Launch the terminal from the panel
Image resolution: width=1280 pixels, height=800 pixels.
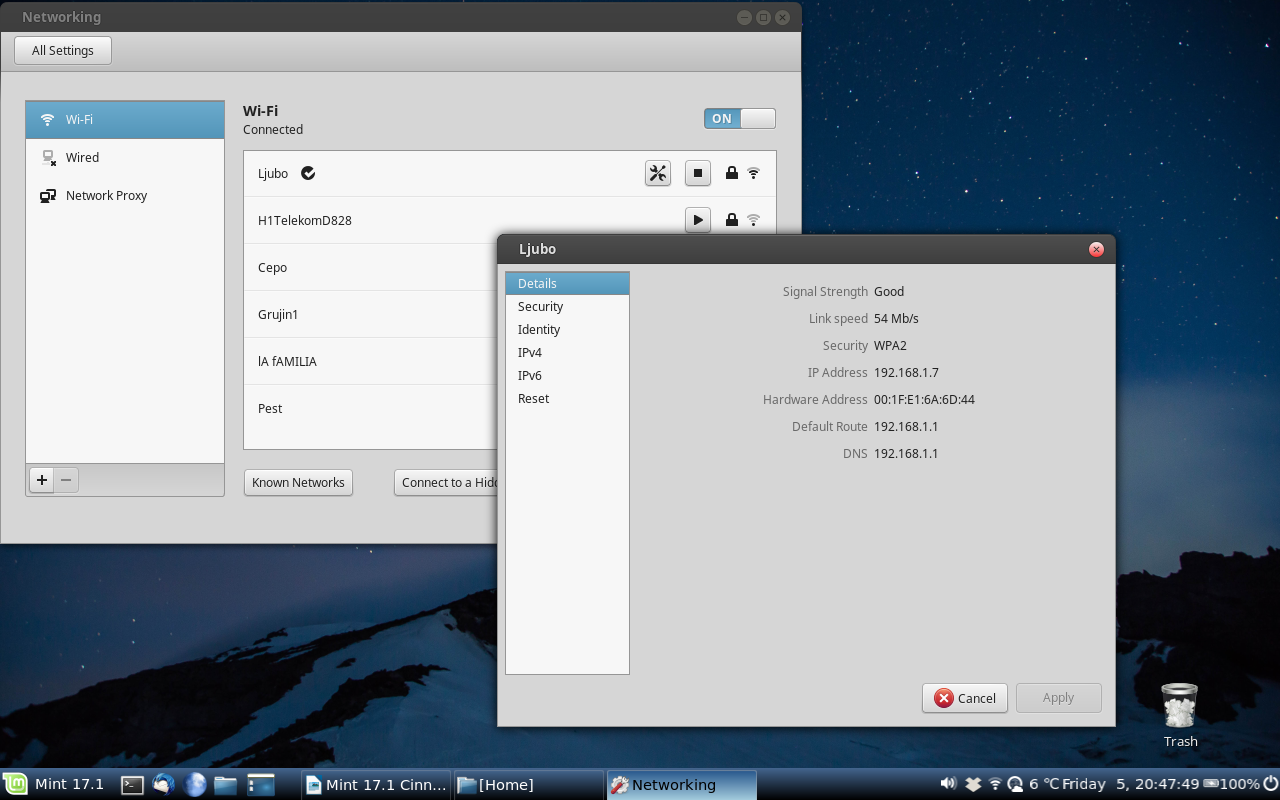pyautogui.click(x=132, y=785)
